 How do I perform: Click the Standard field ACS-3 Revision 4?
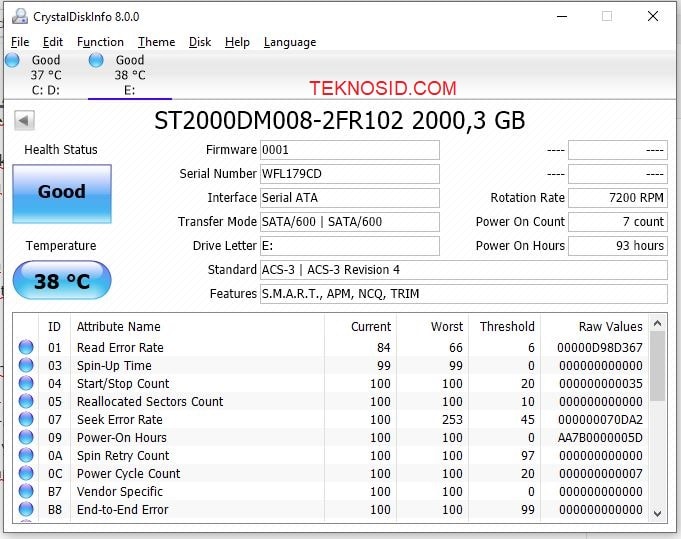pyautogui.click(x=463, y=270)
